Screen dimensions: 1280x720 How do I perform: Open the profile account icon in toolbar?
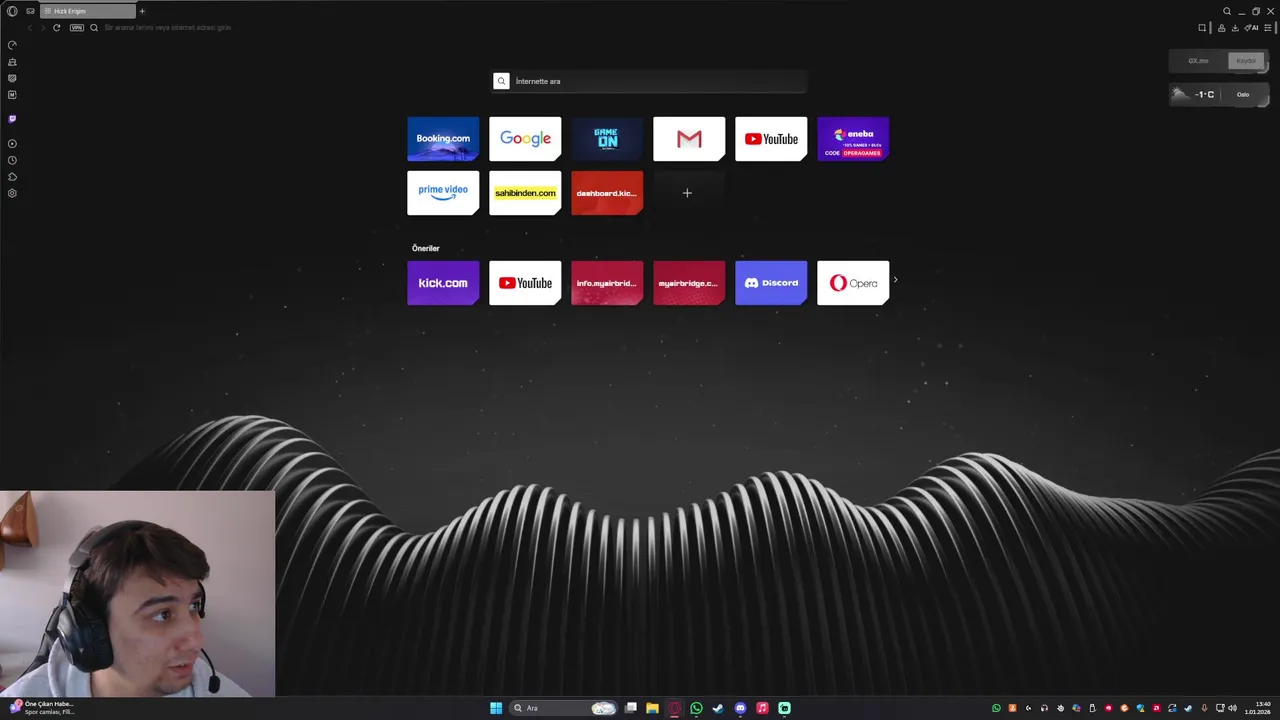[1221, 27]
